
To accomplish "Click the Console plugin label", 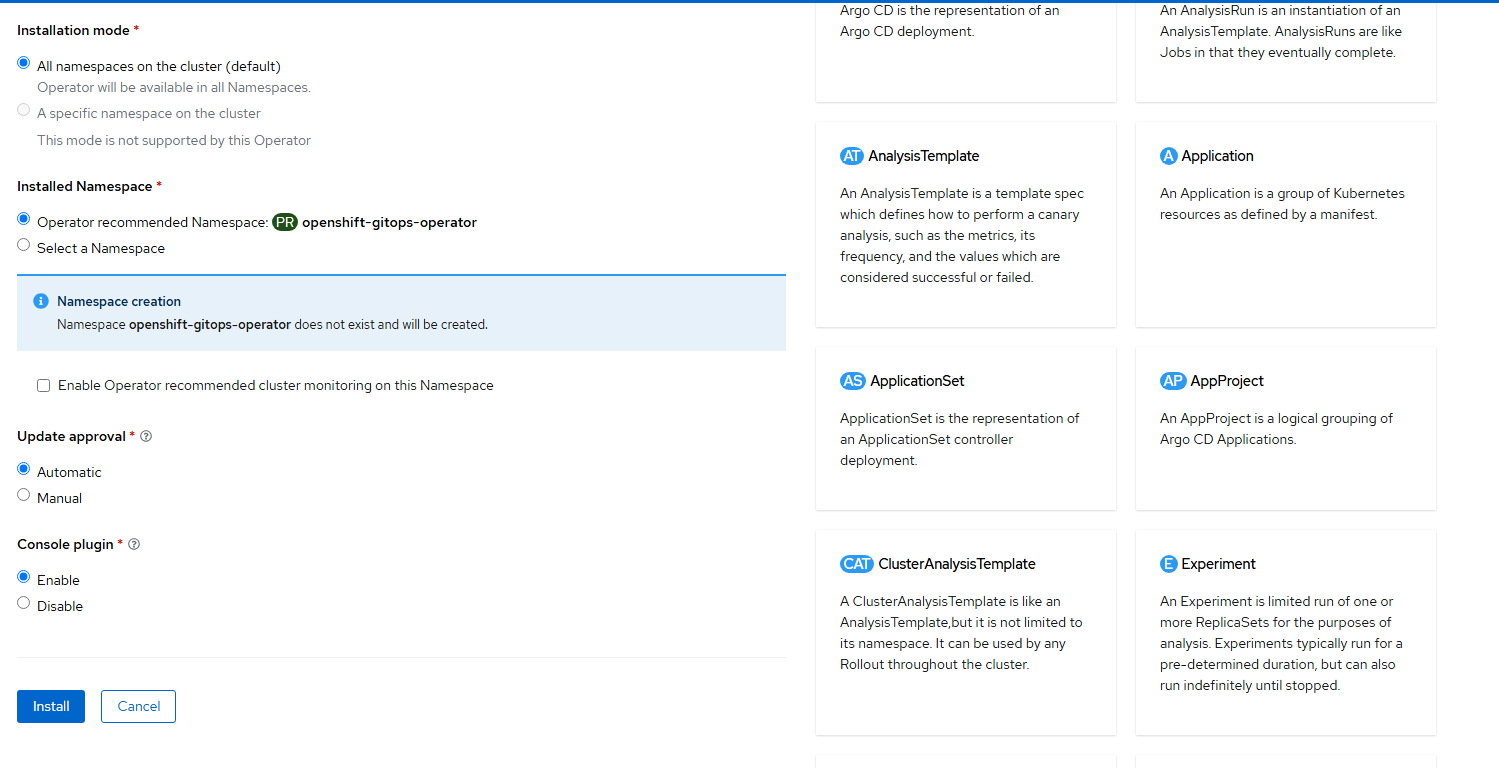I will point(65,544).
